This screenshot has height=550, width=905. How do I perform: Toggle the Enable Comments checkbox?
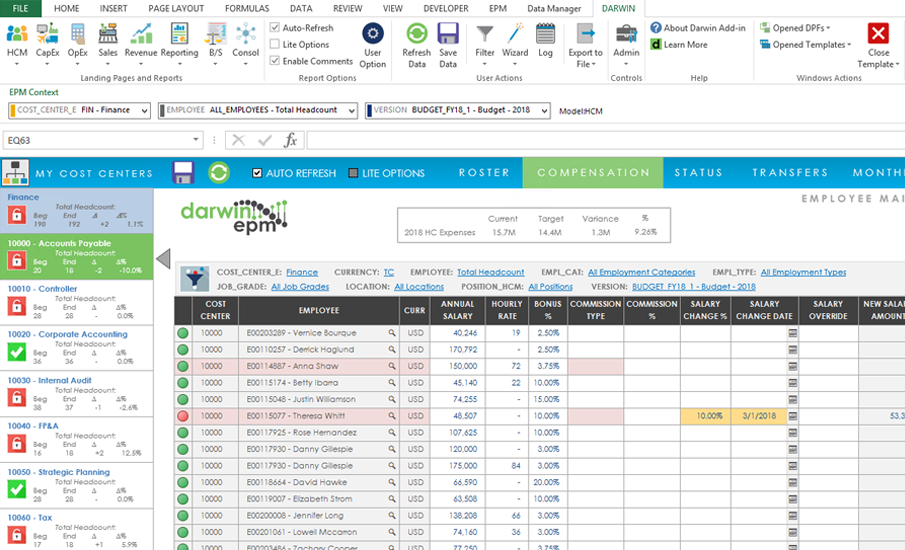click(275, 61)
